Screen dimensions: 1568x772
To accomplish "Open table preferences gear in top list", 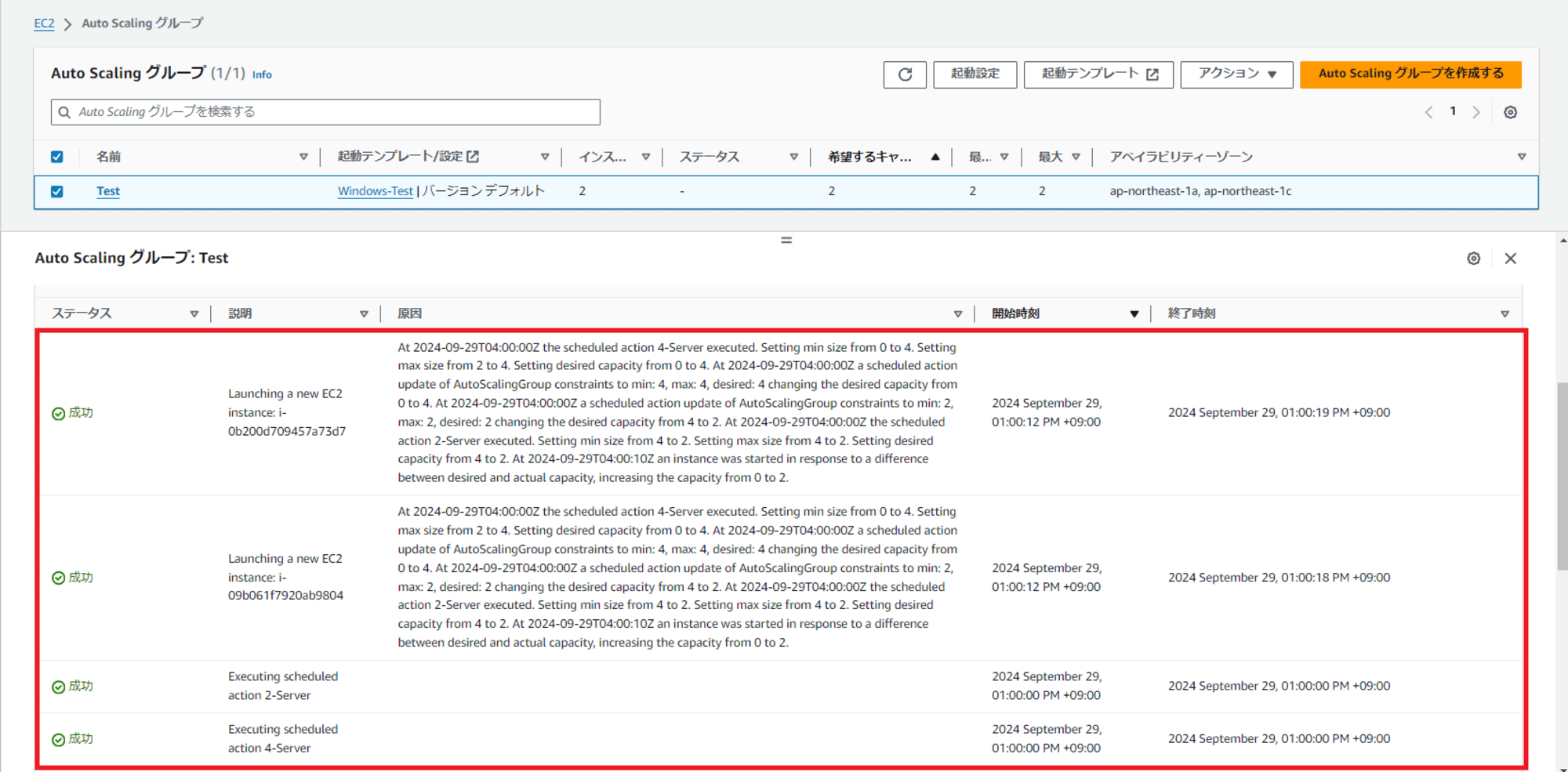I will [1510, 112].
